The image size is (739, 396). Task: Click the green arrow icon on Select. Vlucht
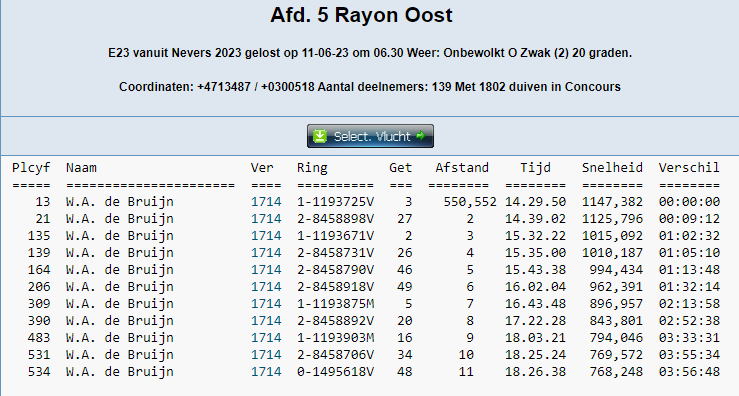coord(420,136)
